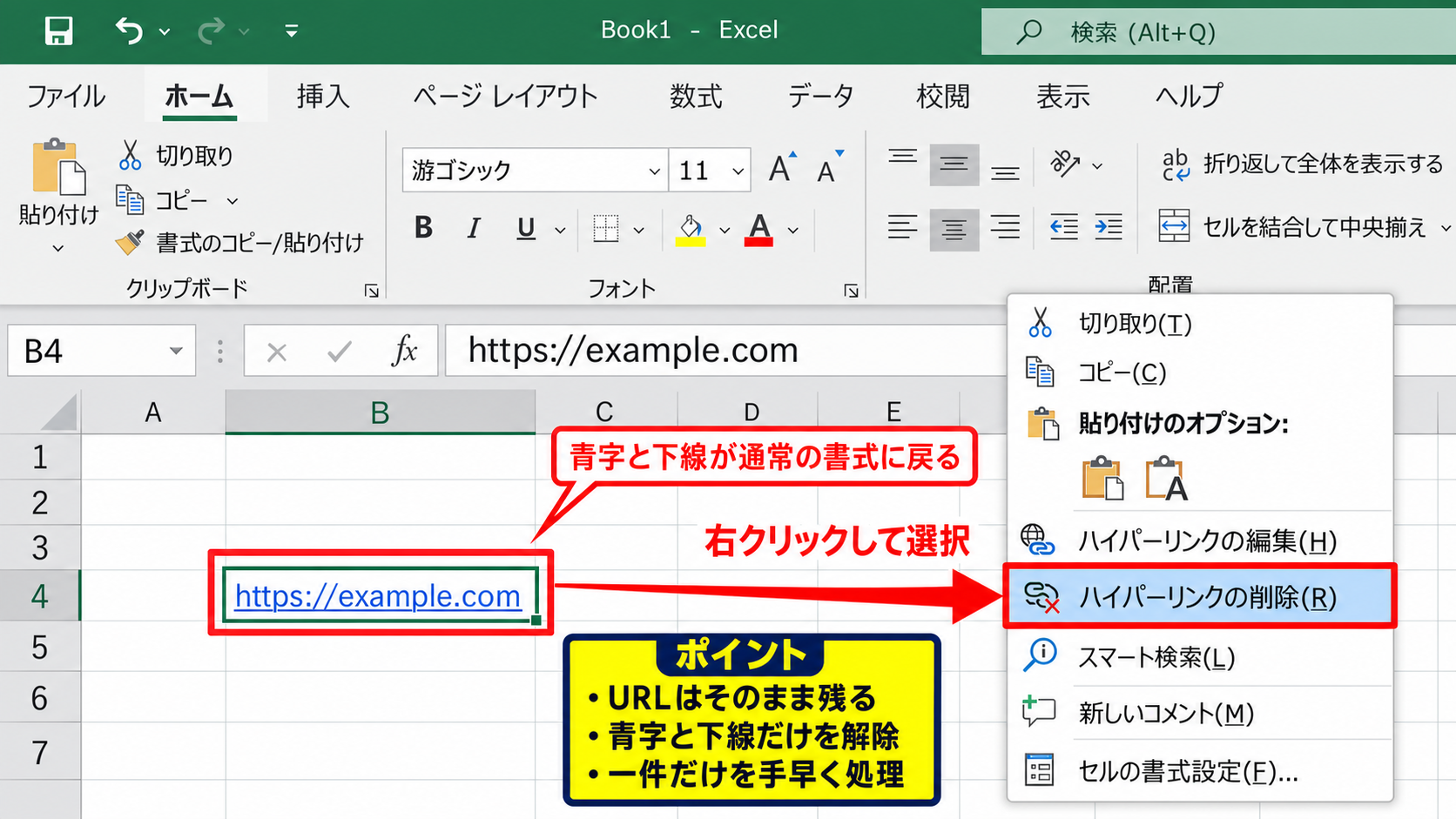Click the Decrease Font Size icon
Viewport: 1456px width, 819px height.
click(830, 168)
